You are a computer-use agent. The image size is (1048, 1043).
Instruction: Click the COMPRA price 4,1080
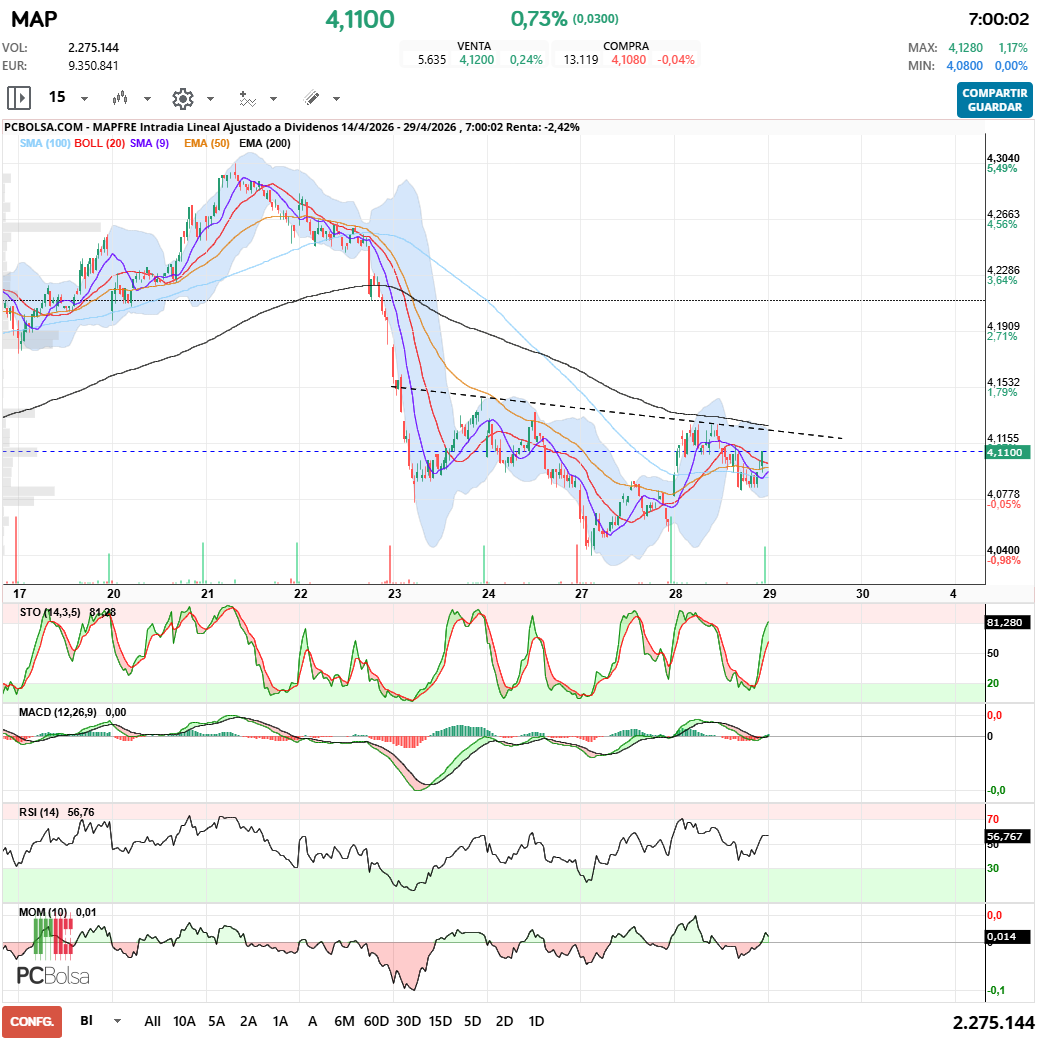pos(629,59)
